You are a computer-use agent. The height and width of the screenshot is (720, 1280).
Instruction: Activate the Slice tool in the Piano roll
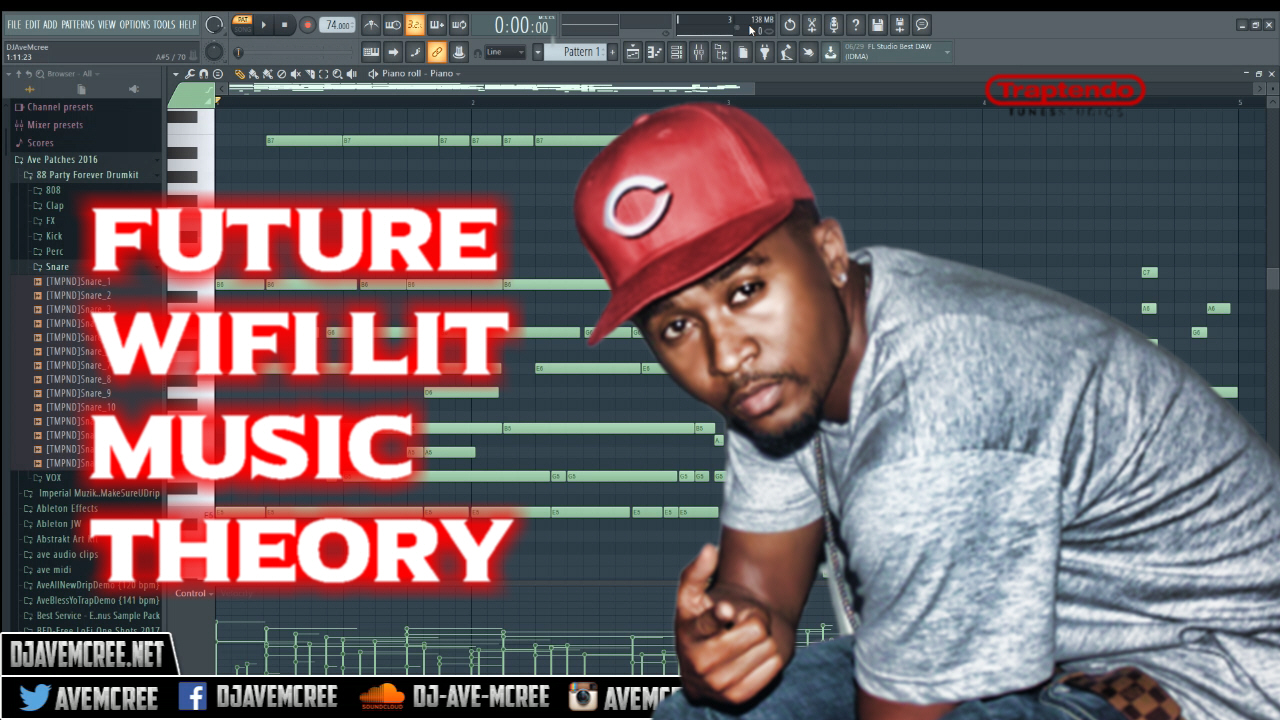pyautogui.click(x=310, y=73)
